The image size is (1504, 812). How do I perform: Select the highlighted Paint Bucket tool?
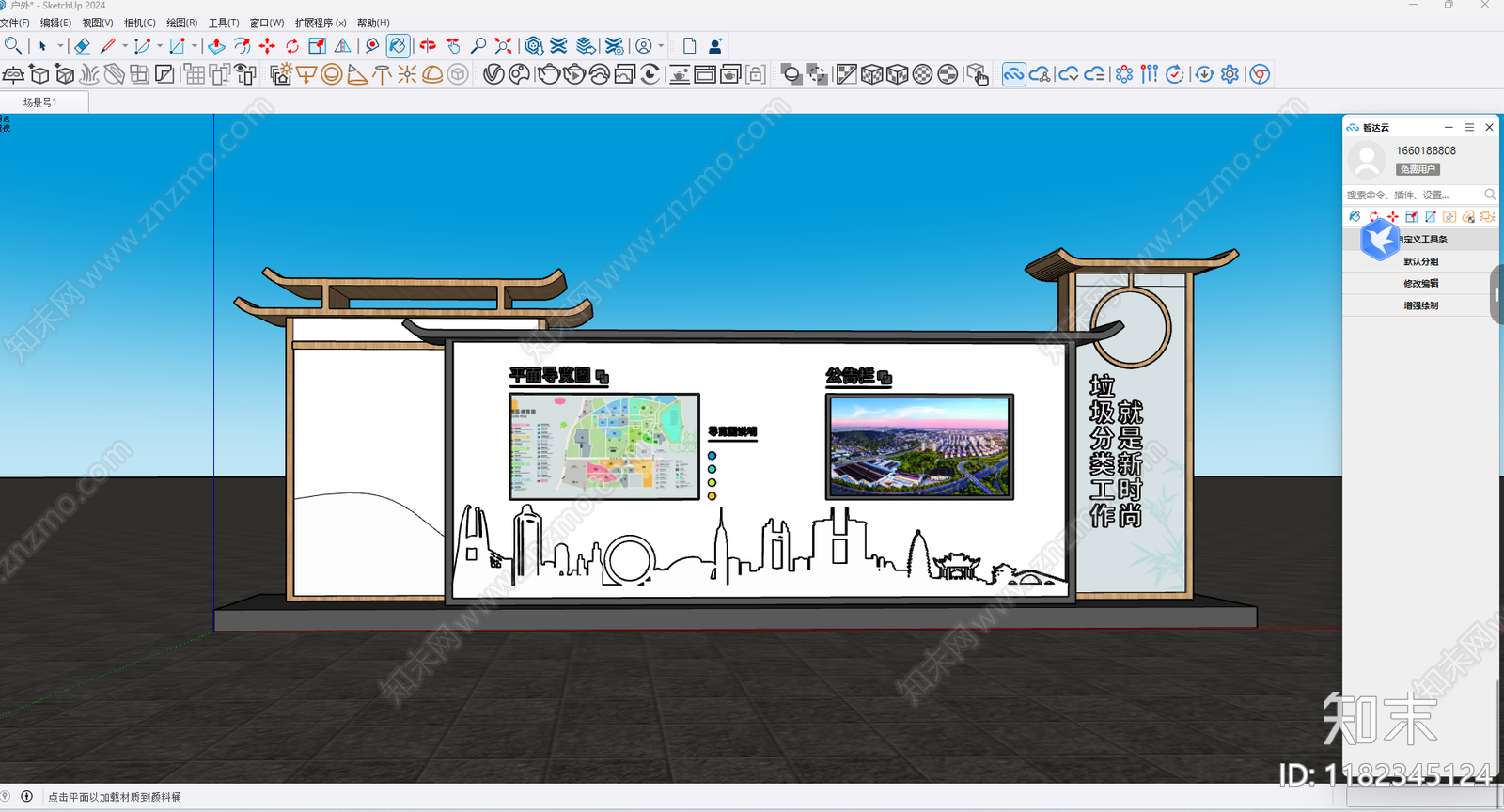click(398, 45)
